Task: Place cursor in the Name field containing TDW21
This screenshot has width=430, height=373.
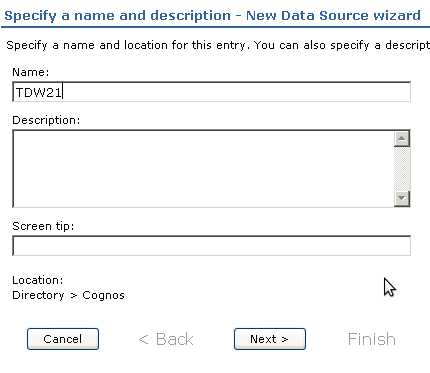Action: click(x=211, y=92)
